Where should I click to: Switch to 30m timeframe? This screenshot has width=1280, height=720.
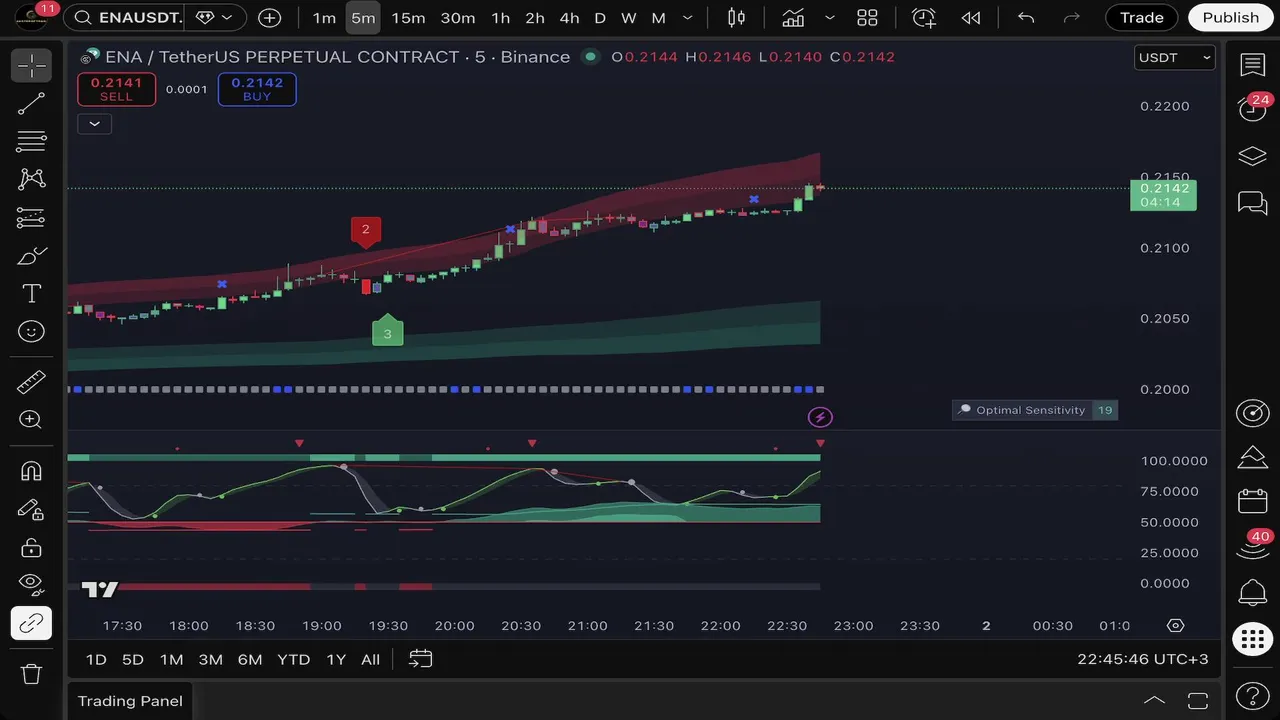[458, 17]
